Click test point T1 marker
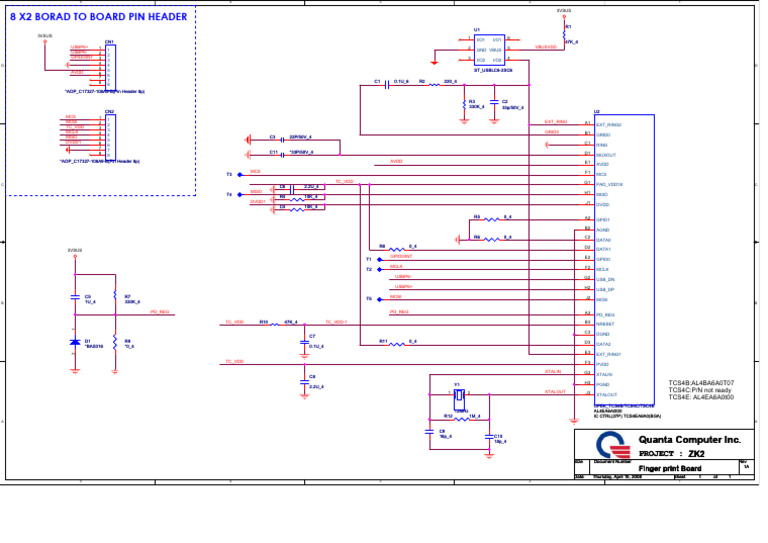Viewport: 768px width, 543px height. (379, 260)
